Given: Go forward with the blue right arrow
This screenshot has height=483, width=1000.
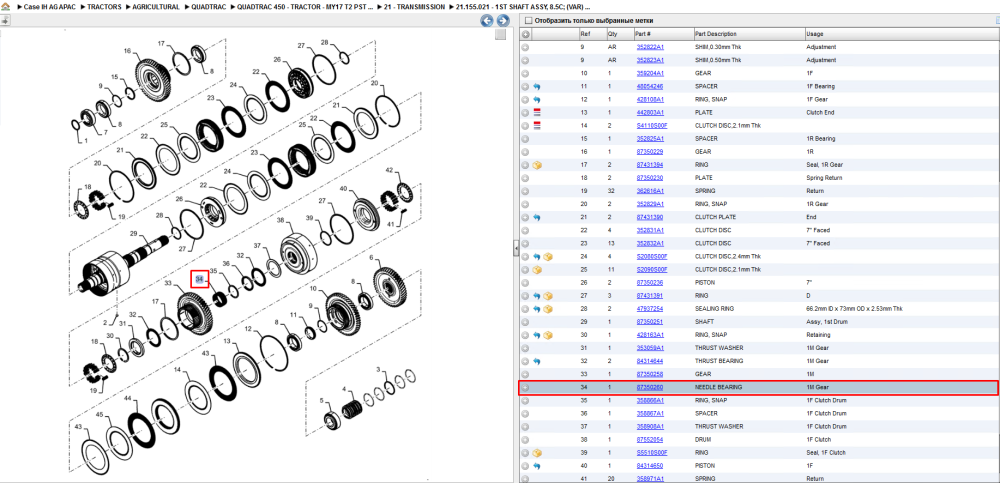Looking at the screenshot, I should pos(503,20).
